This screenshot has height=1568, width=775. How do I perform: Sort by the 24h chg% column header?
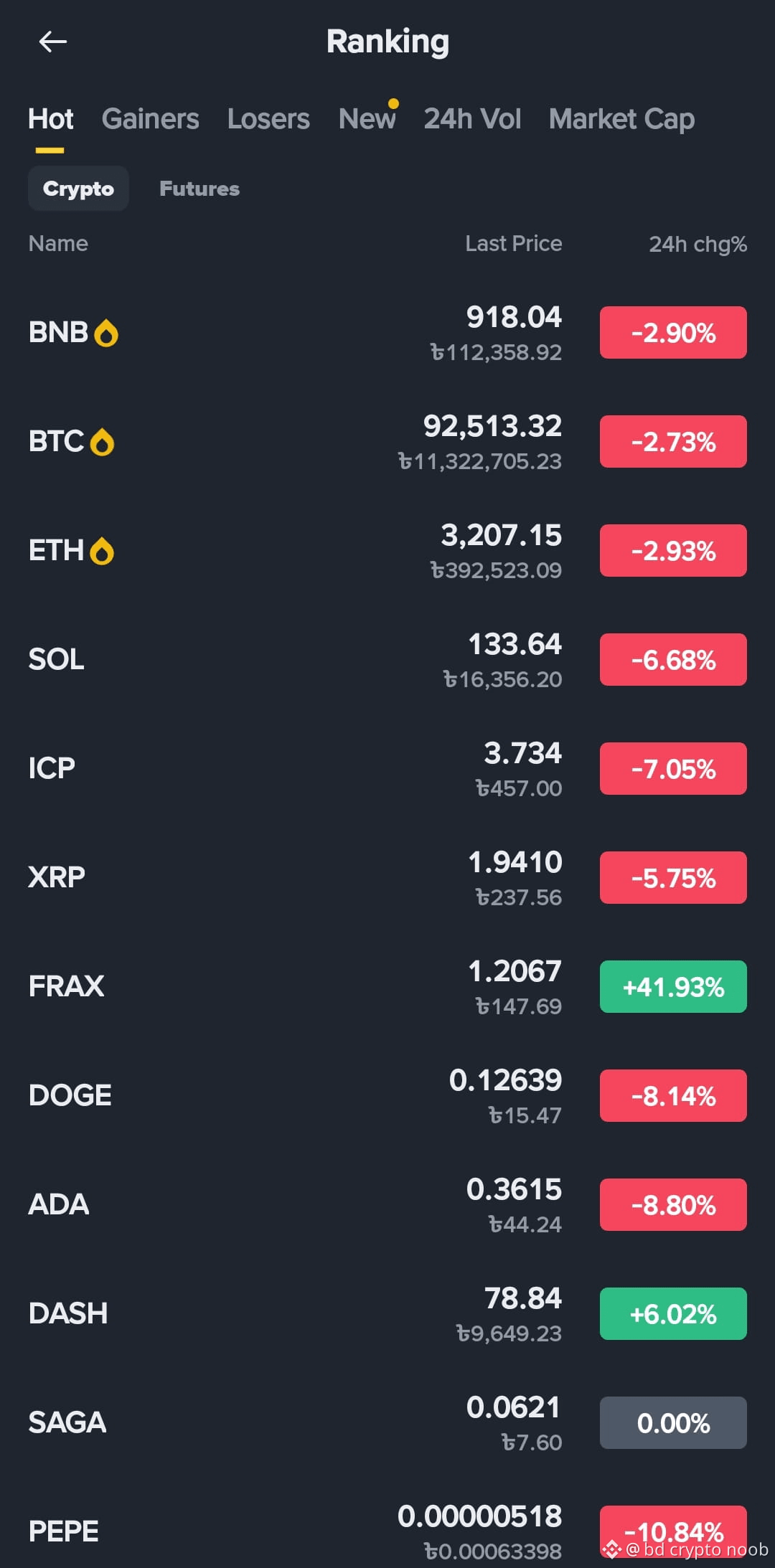coord(697,244)
